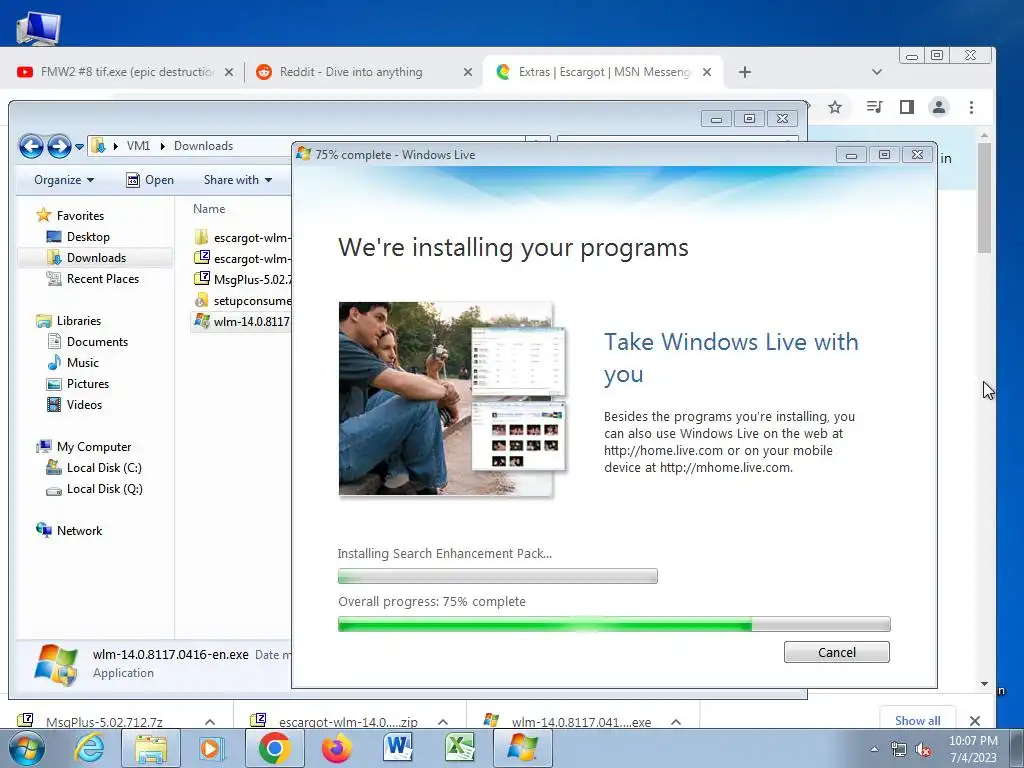Click the Name column header
The width and height of the screenshot is (1024, 768).
[209, 209]
